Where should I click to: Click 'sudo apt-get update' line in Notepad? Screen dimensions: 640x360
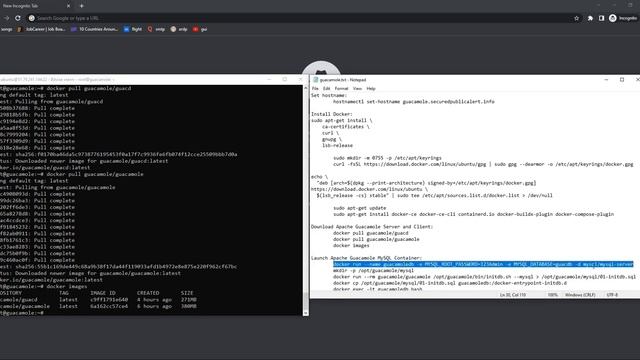click(x=360, y=208)
